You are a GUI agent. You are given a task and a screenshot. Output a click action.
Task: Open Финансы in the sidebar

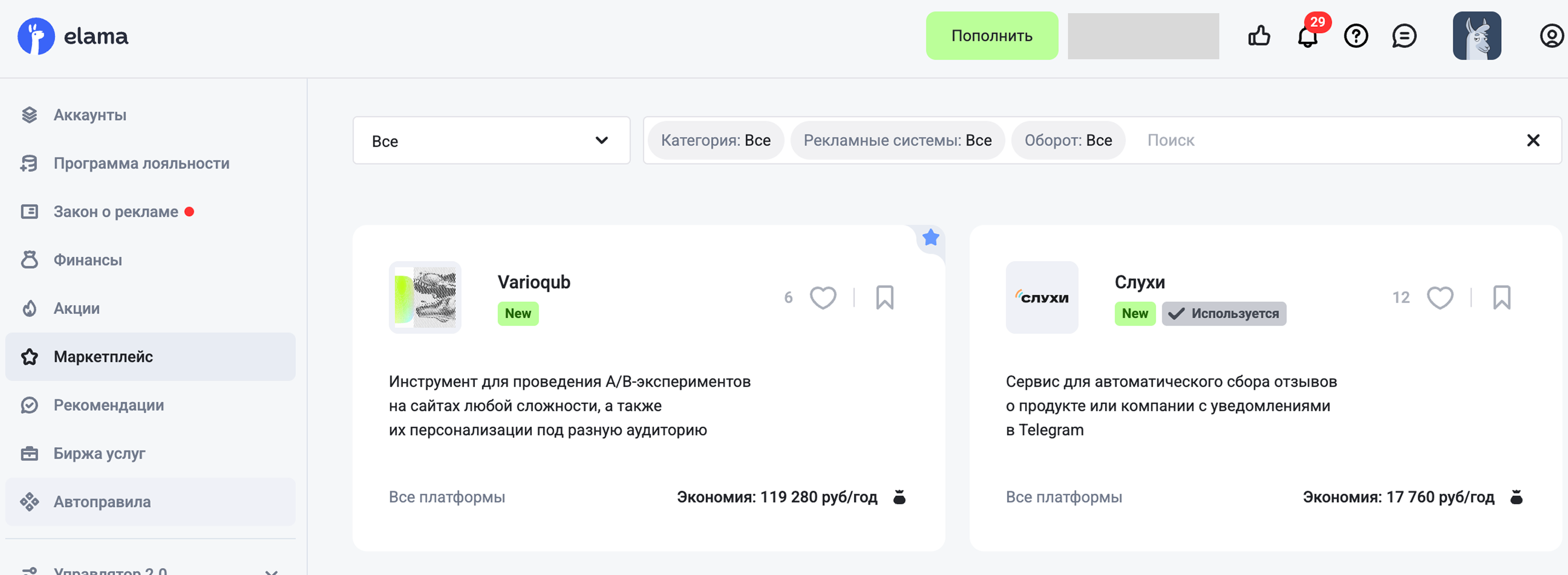tap(88, 260)
